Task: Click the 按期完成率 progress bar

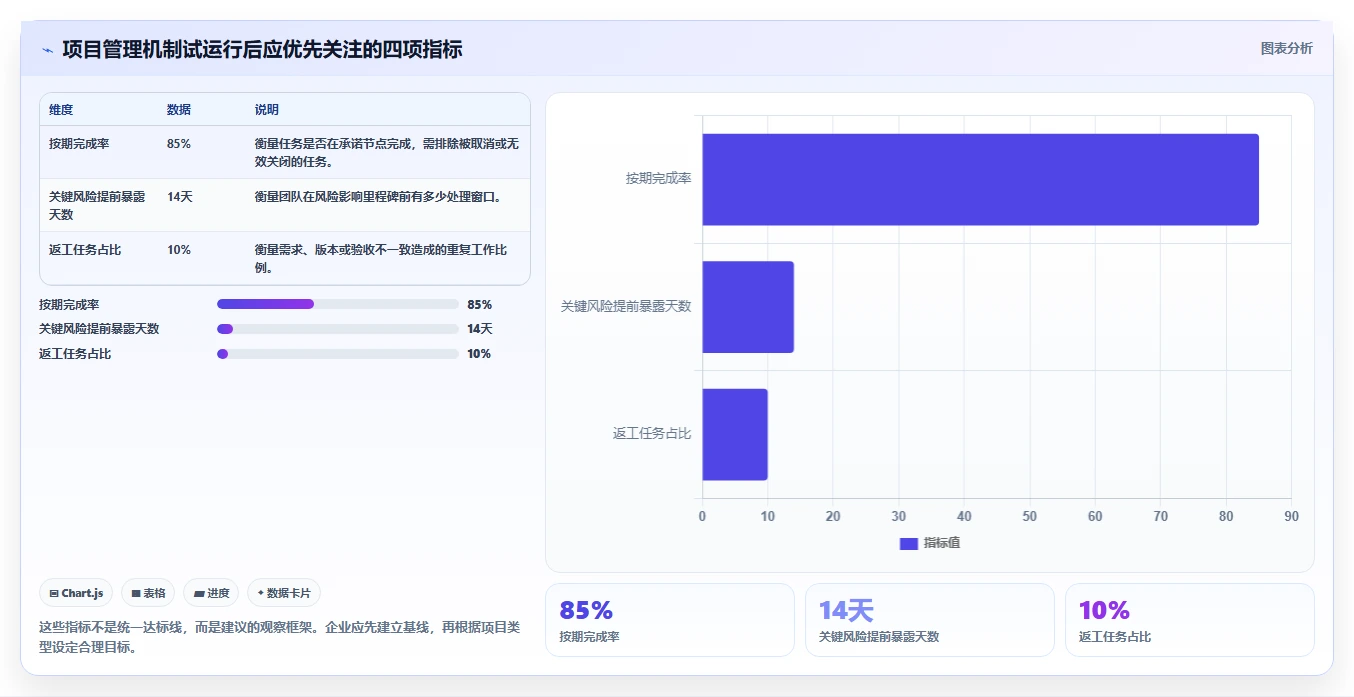Action: (x=338, y=304)
